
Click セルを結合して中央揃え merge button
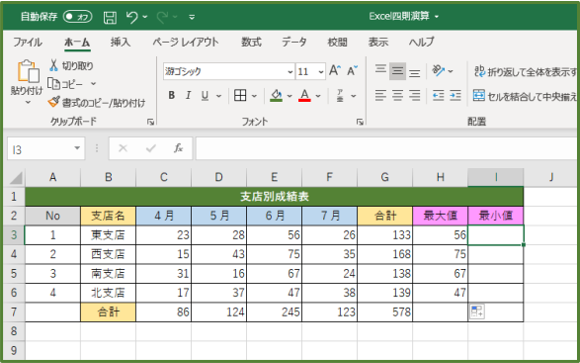[x=525, y=96]
